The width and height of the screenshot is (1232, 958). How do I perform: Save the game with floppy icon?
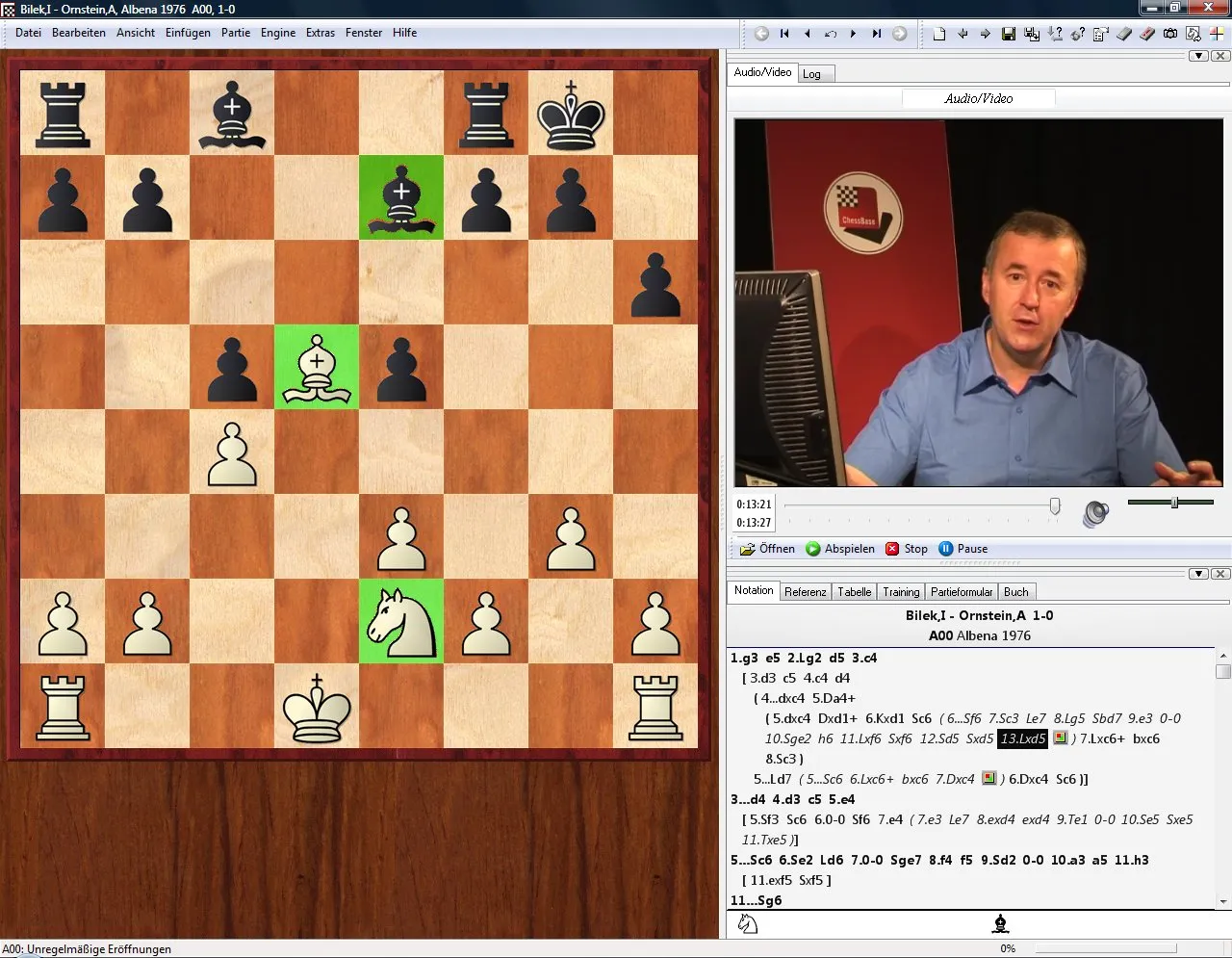click(x=1008, y=34)
